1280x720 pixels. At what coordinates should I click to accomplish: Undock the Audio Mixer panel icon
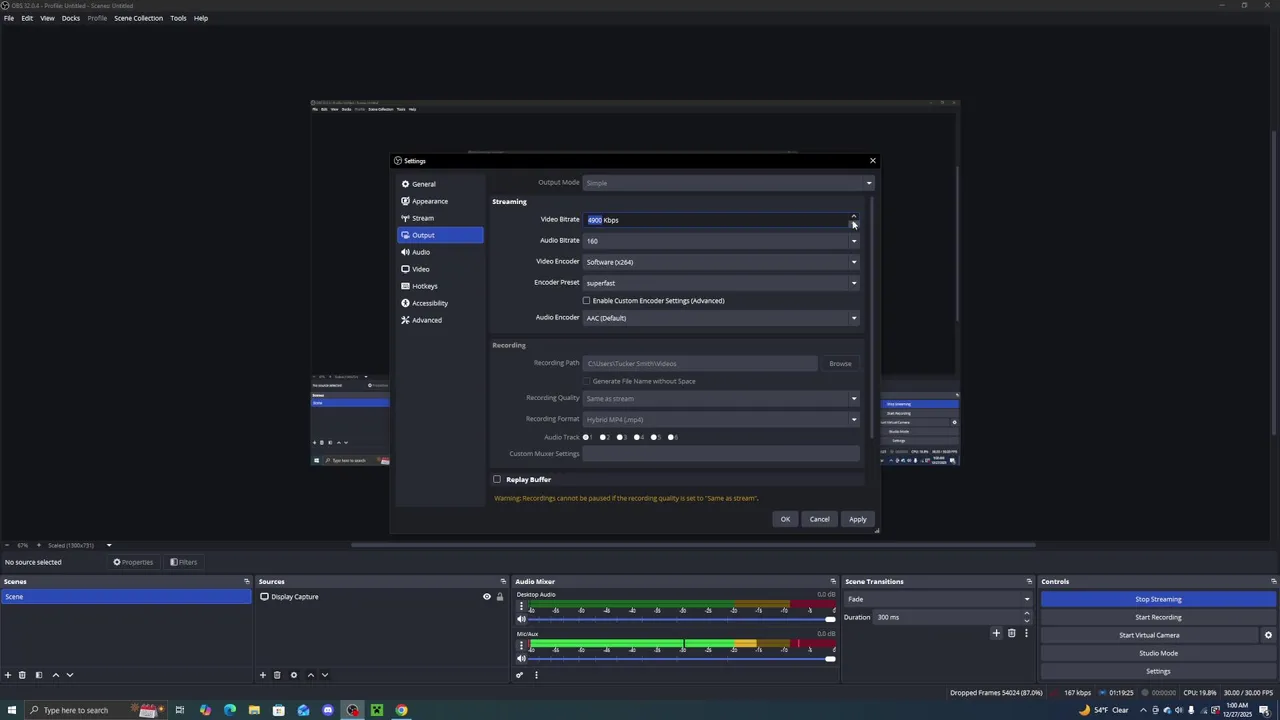[833, 581]
